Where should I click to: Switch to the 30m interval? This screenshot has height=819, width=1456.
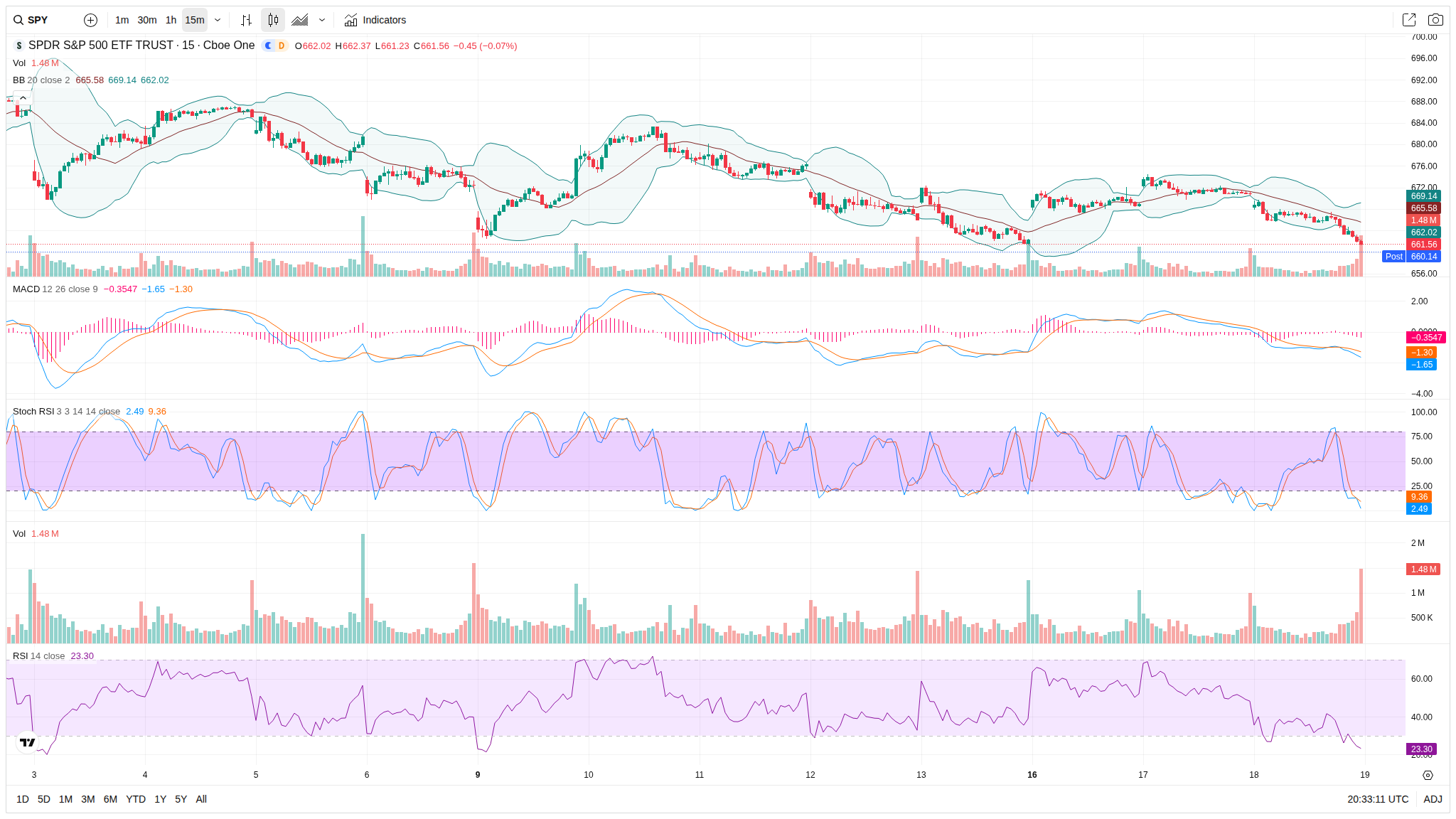(147, 20)
